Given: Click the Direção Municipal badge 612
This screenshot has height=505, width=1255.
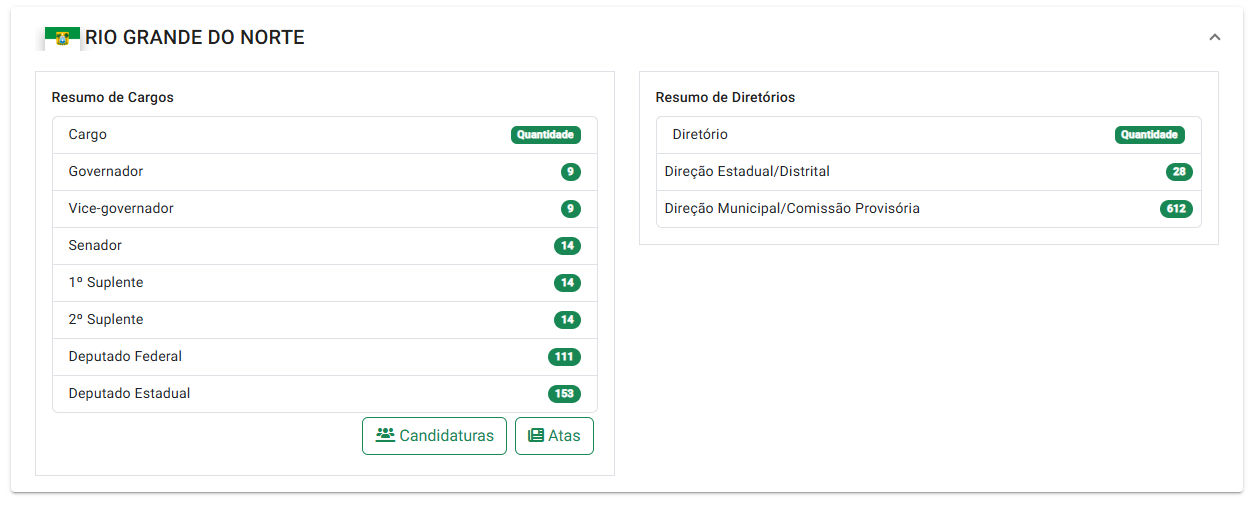Looking at the screenshot, I should tap(1176, 209).
